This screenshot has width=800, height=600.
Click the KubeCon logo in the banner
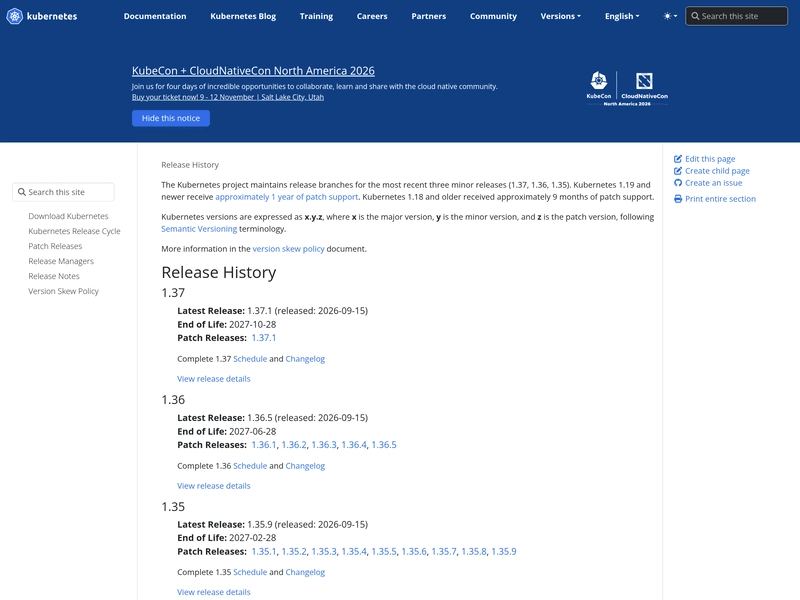599,85
